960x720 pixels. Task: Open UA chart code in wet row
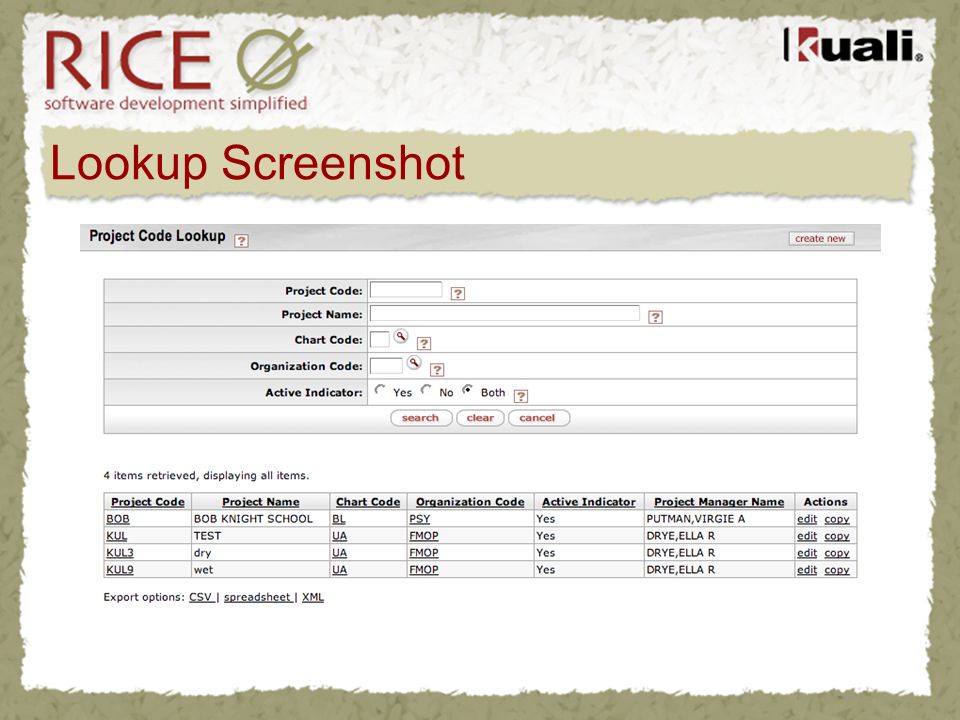[340, 570]
